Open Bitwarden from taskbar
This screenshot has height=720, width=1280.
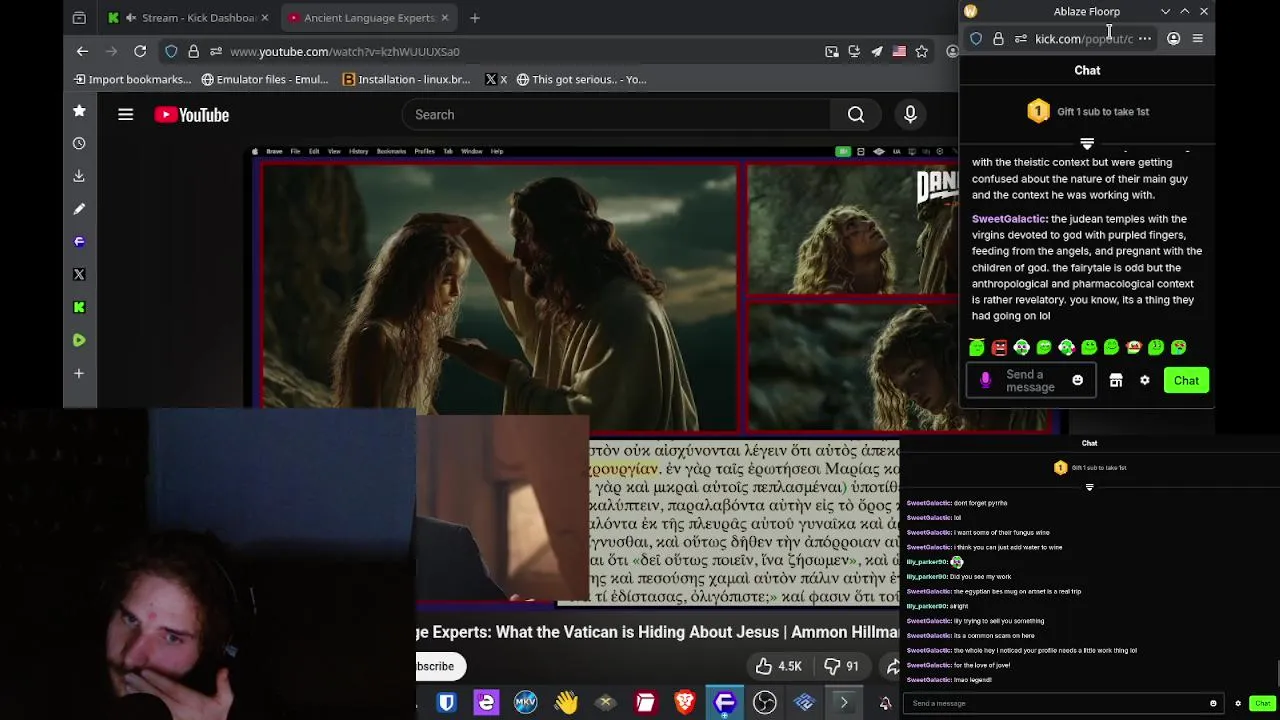(x=447, y=703)
